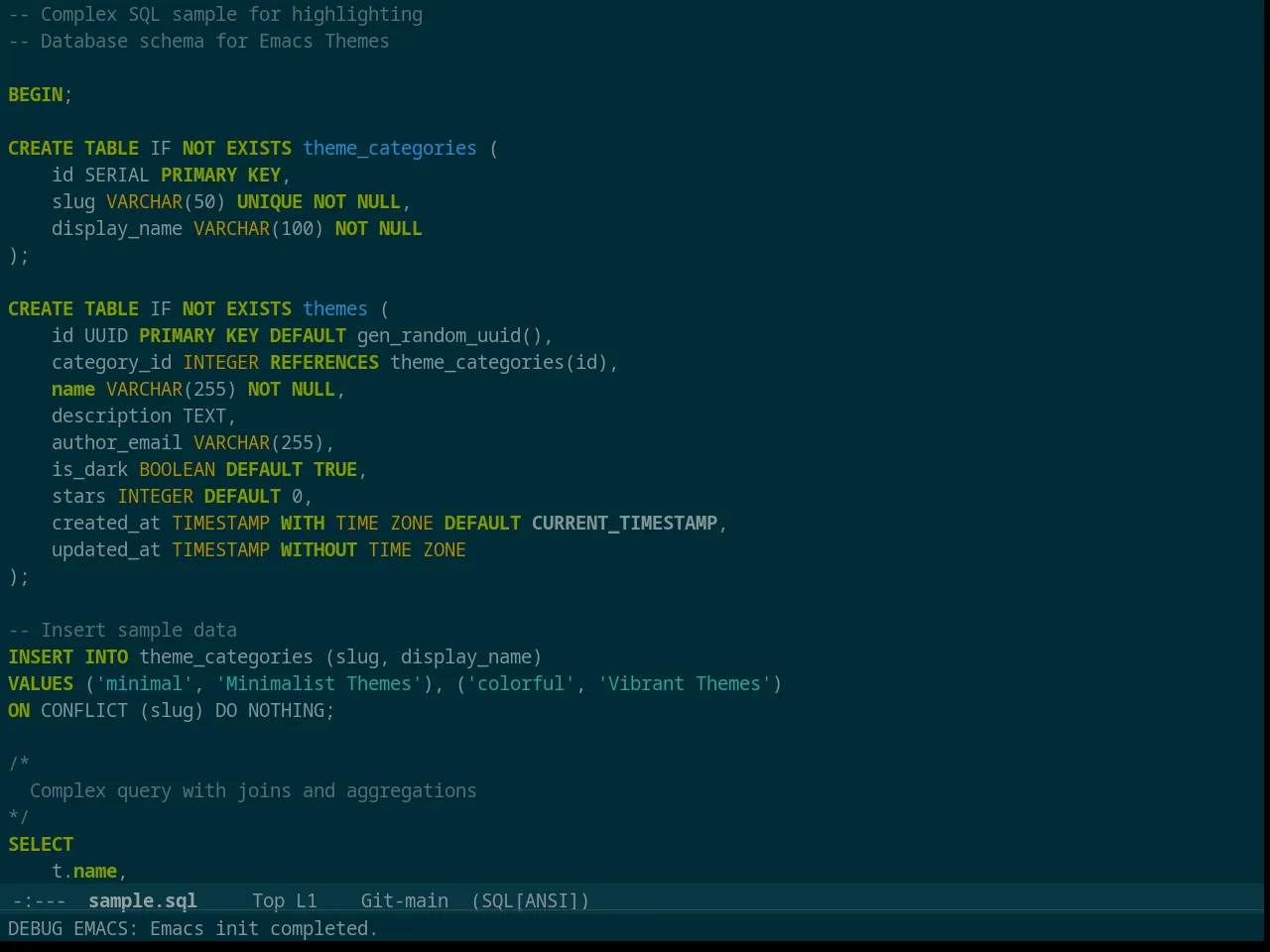The height and width of the screenshot is (952, 1270).
Task: Click the INSERT INTO keywords
Action: 67,656
